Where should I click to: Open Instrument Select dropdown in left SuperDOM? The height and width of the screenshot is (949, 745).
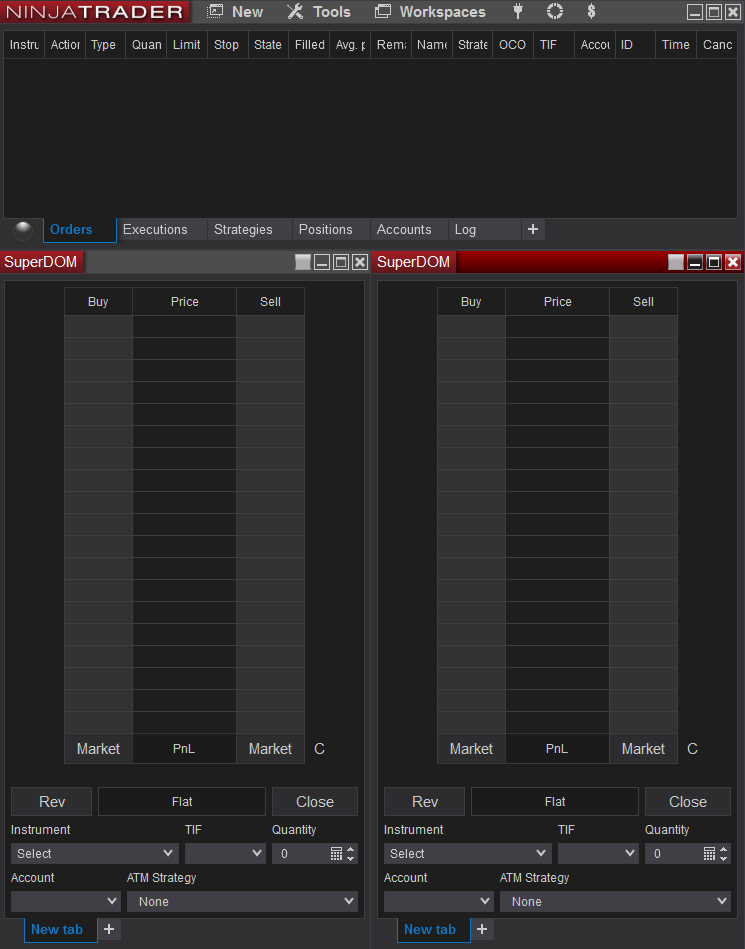pos(94,853)
